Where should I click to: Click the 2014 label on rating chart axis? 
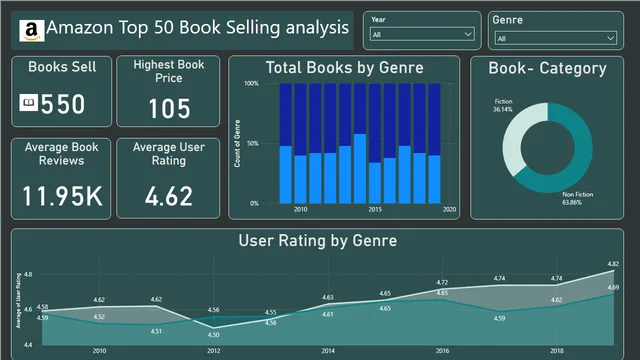(x=328, y=351)
